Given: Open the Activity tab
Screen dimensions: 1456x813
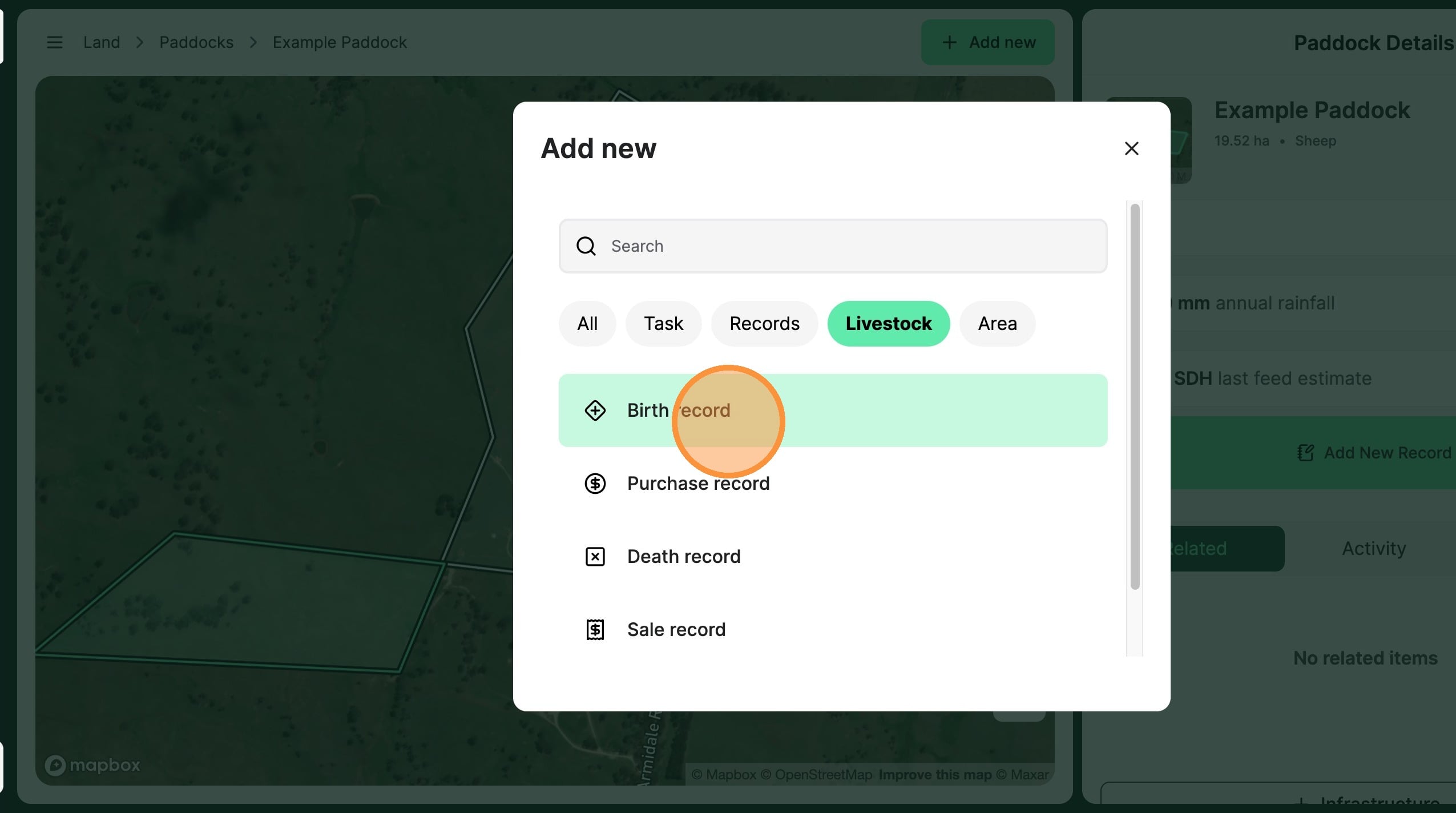Looking at the screenshot, I should (x=1373, y=549).
